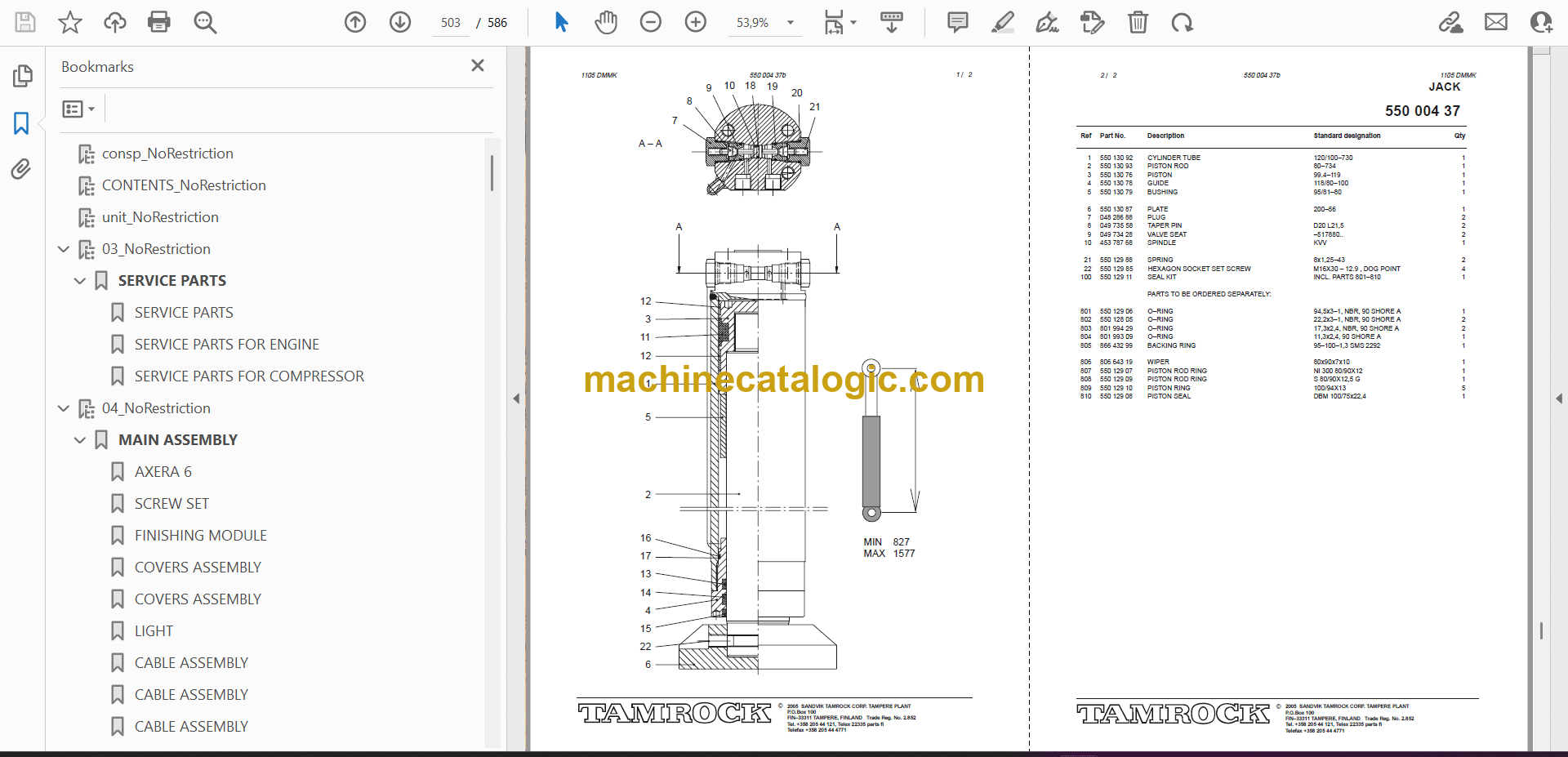Pick the Highlight text pen tool
The width and height of the screenshot is (1568, 757).
point(1002,22)
